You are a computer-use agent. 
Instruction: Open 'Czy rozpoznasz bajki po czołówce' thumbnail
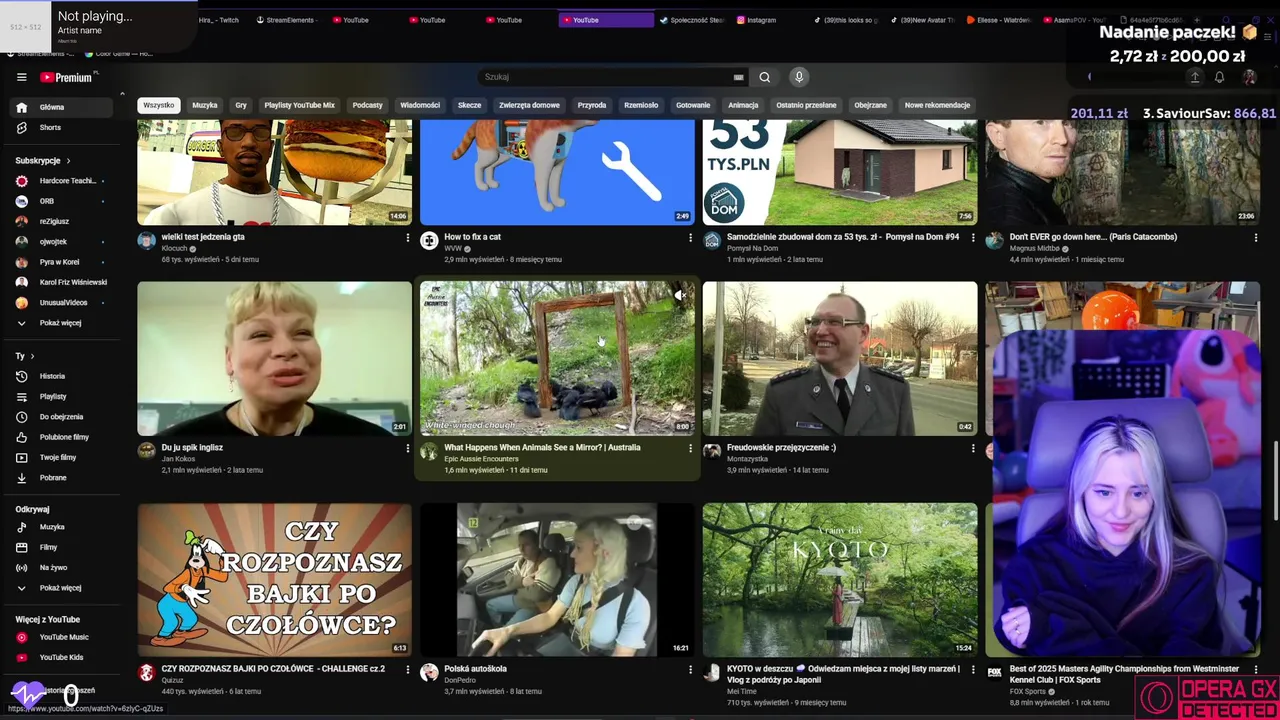point(274,580)
